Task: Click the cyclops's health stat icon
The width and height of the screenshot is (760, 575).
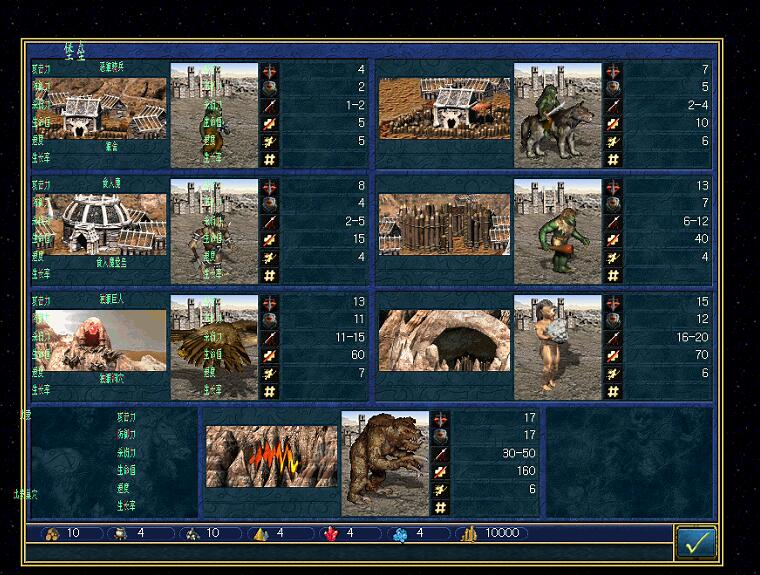Action: point(613,356)
